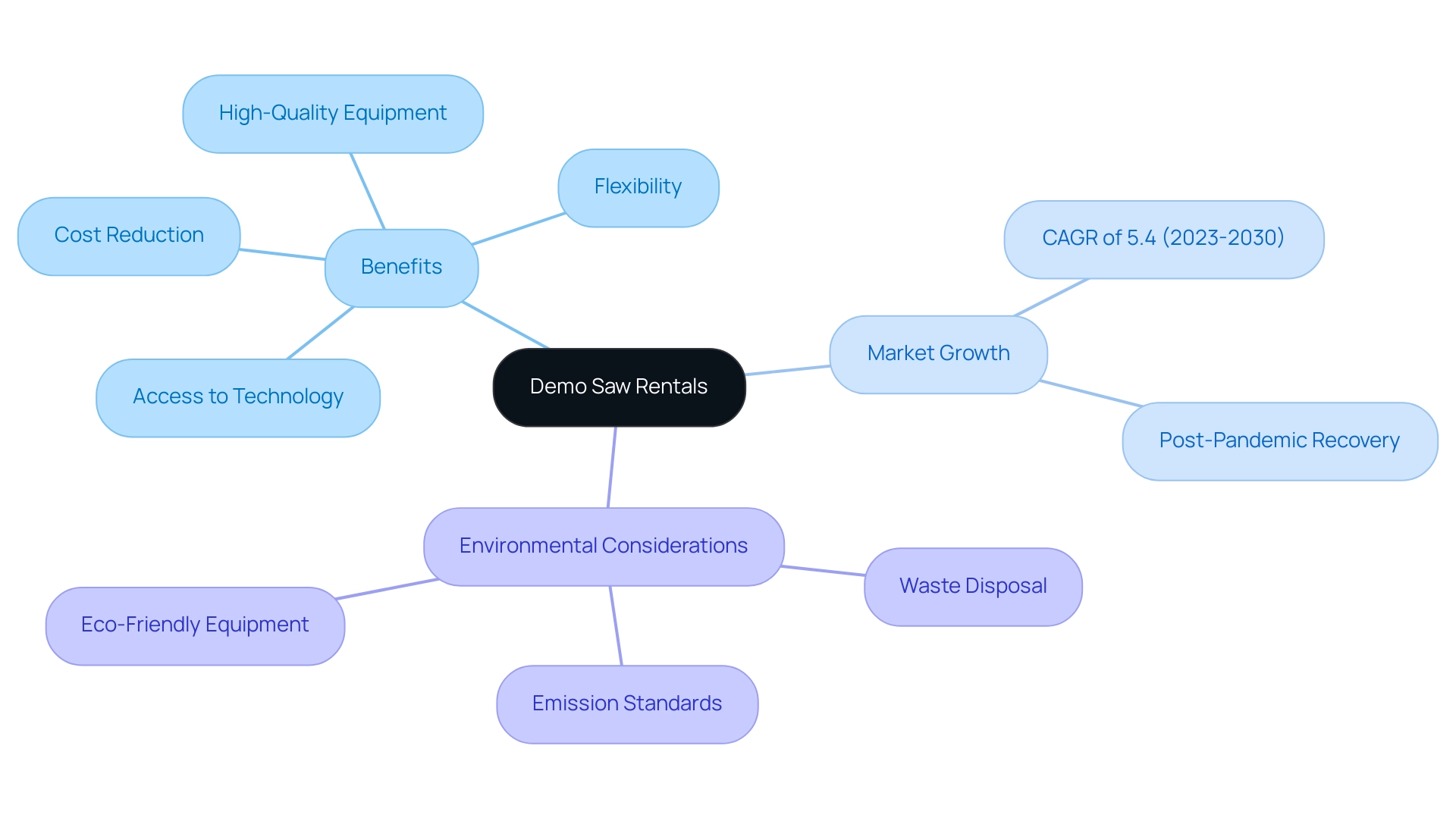Select the Environmental Considerations node
This screenshot has width=1456, height=821.
click(603, 544)
